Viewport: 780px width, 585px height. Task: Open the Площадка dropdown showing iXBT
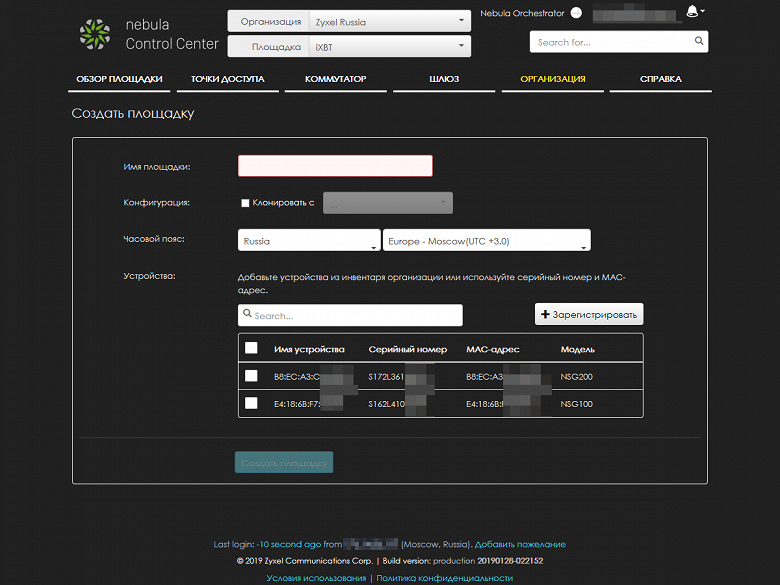390,47
